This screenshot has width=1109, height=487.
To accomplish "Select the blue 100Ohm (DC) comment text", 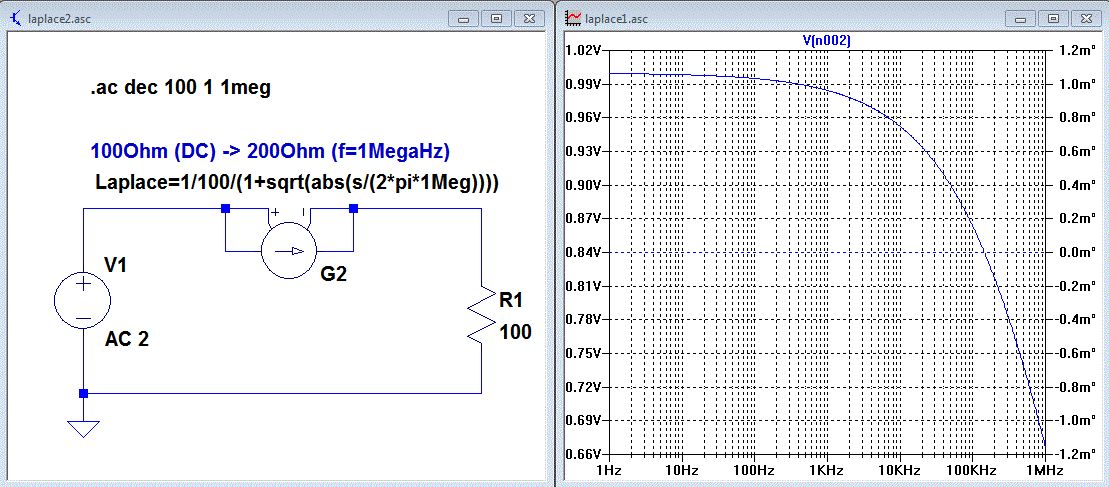I will coord(270,153).
